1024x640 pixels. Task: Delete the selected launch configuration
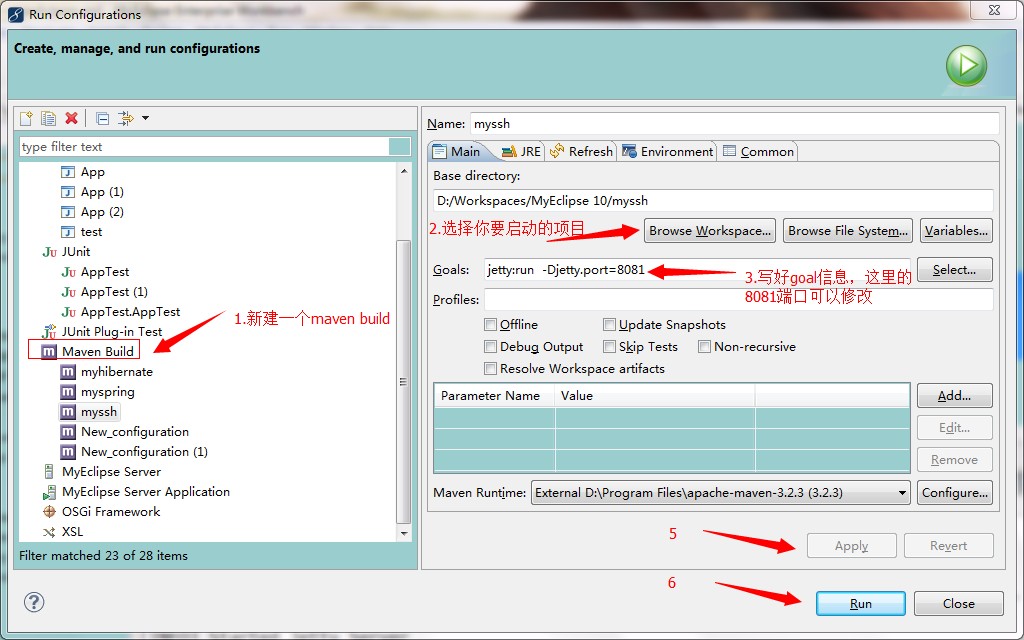[x=71, y=118]
